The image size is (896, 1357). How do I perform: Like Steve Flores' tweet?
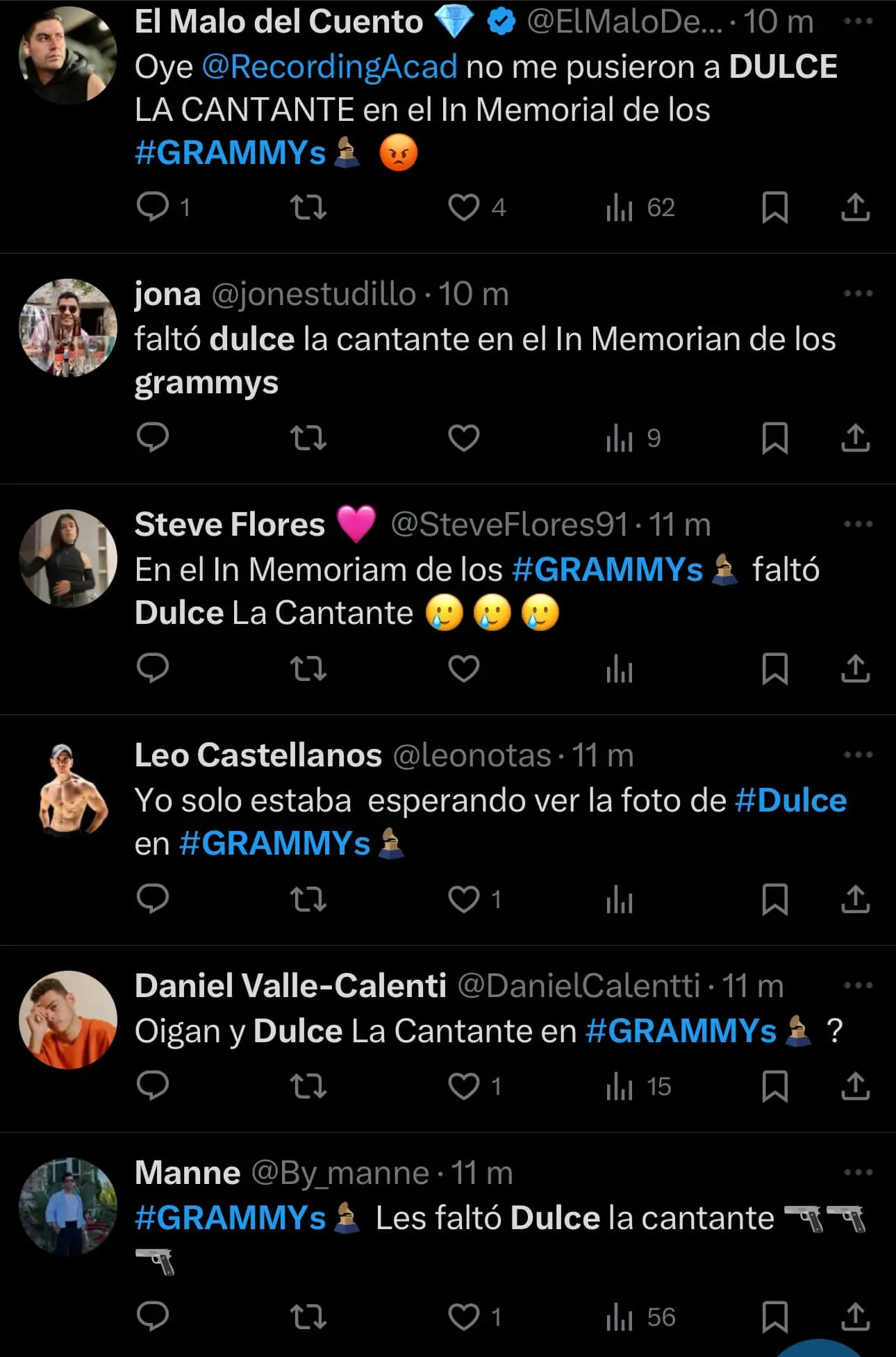click(464, 668)
